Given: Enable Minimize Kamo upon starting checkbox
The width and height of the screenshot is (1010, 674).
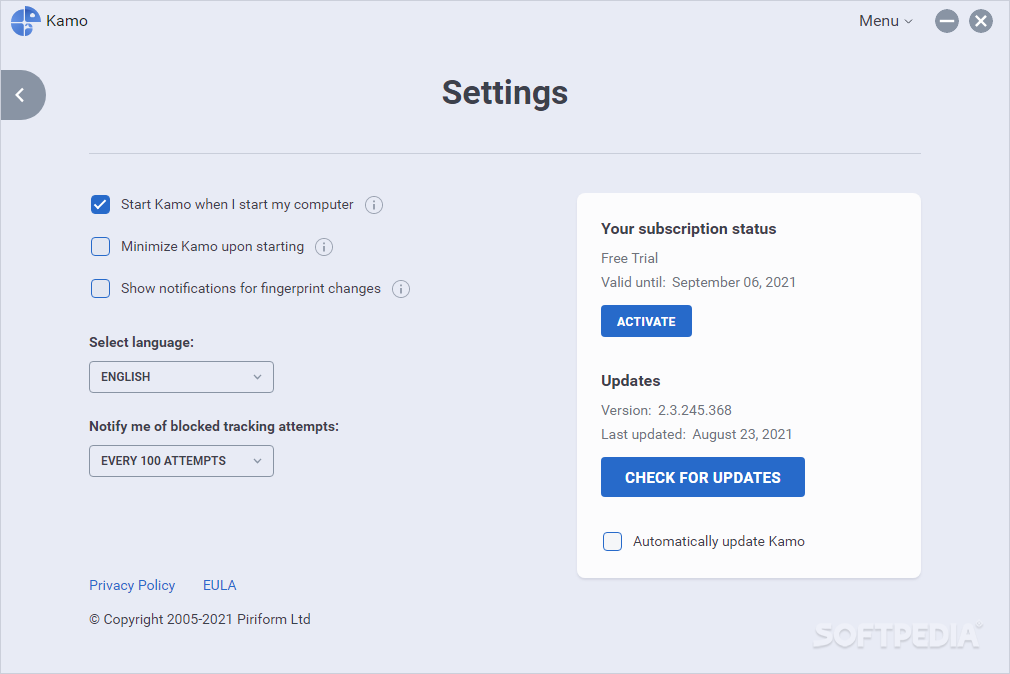Looking at the screenshot, I should click(100, 247).
